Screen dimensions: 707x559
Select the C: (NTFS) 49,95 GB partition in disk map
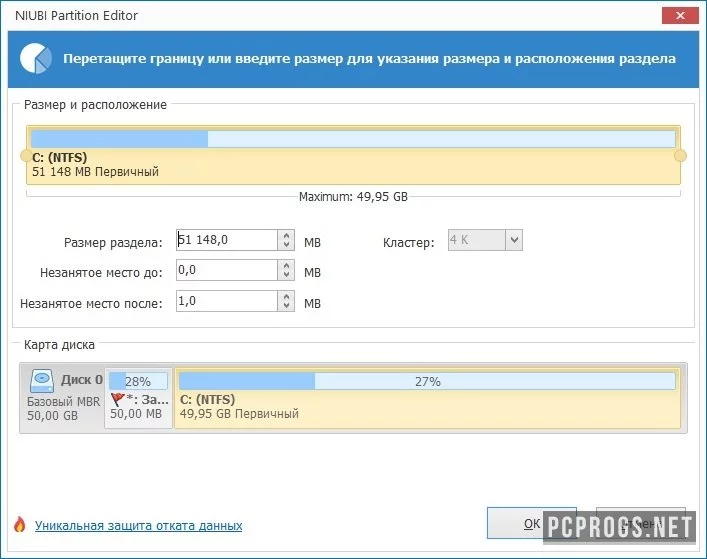click(427, 398)
